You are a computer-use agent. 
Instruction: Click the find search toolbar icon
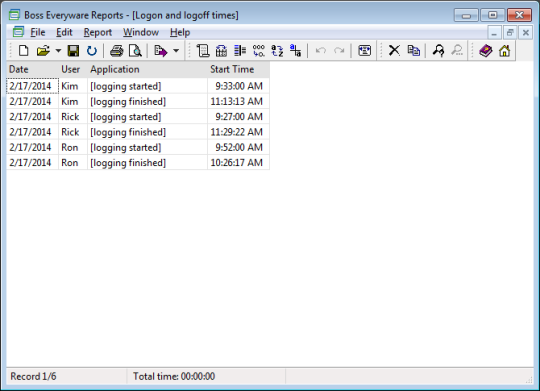438,51
